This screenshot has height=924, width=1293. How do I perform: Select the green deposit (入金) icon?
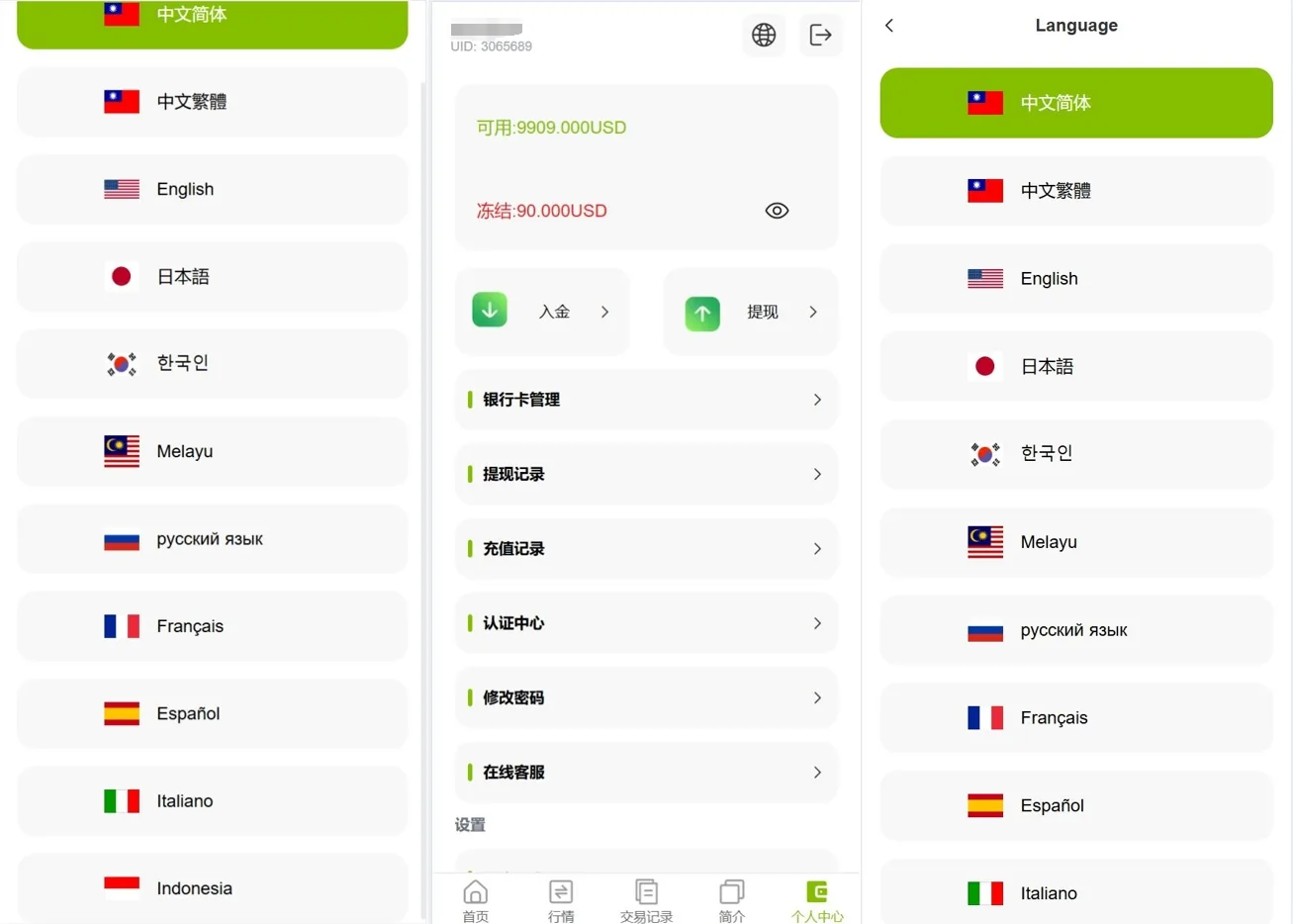pyautogui.click(x=490, y=310)
